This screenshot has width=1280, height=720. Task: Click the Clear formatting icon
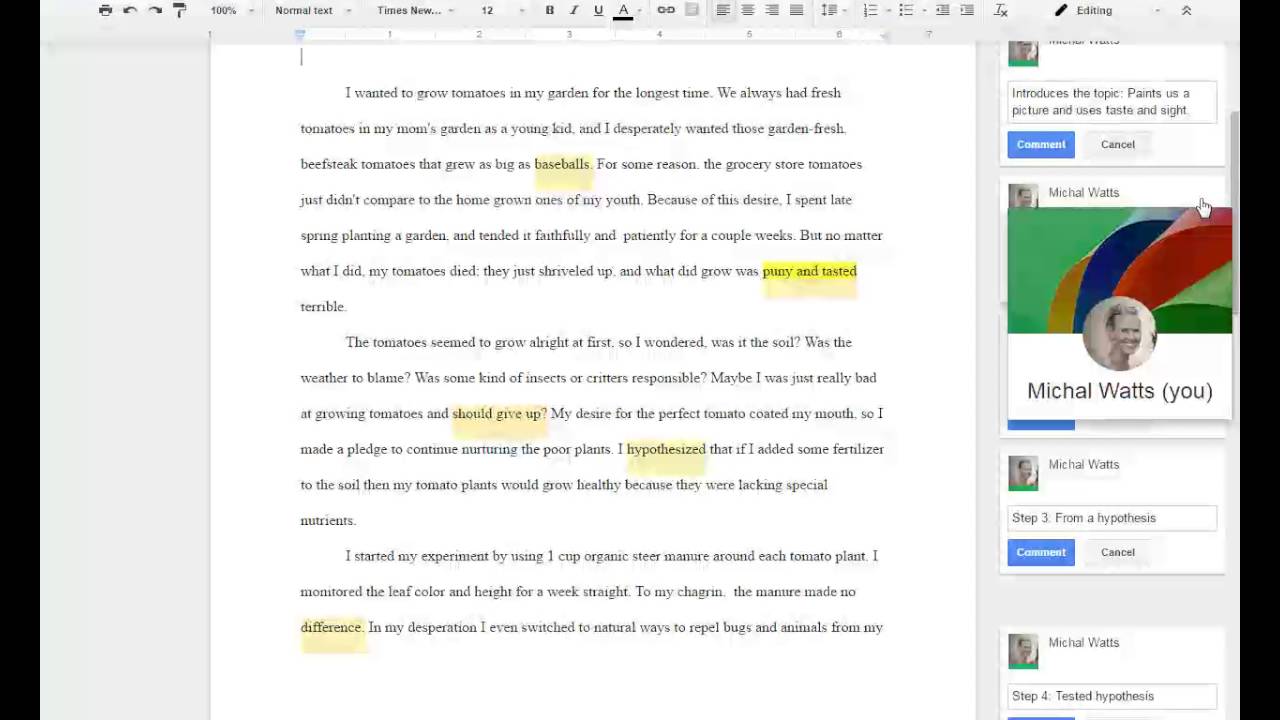(1001, 10)
